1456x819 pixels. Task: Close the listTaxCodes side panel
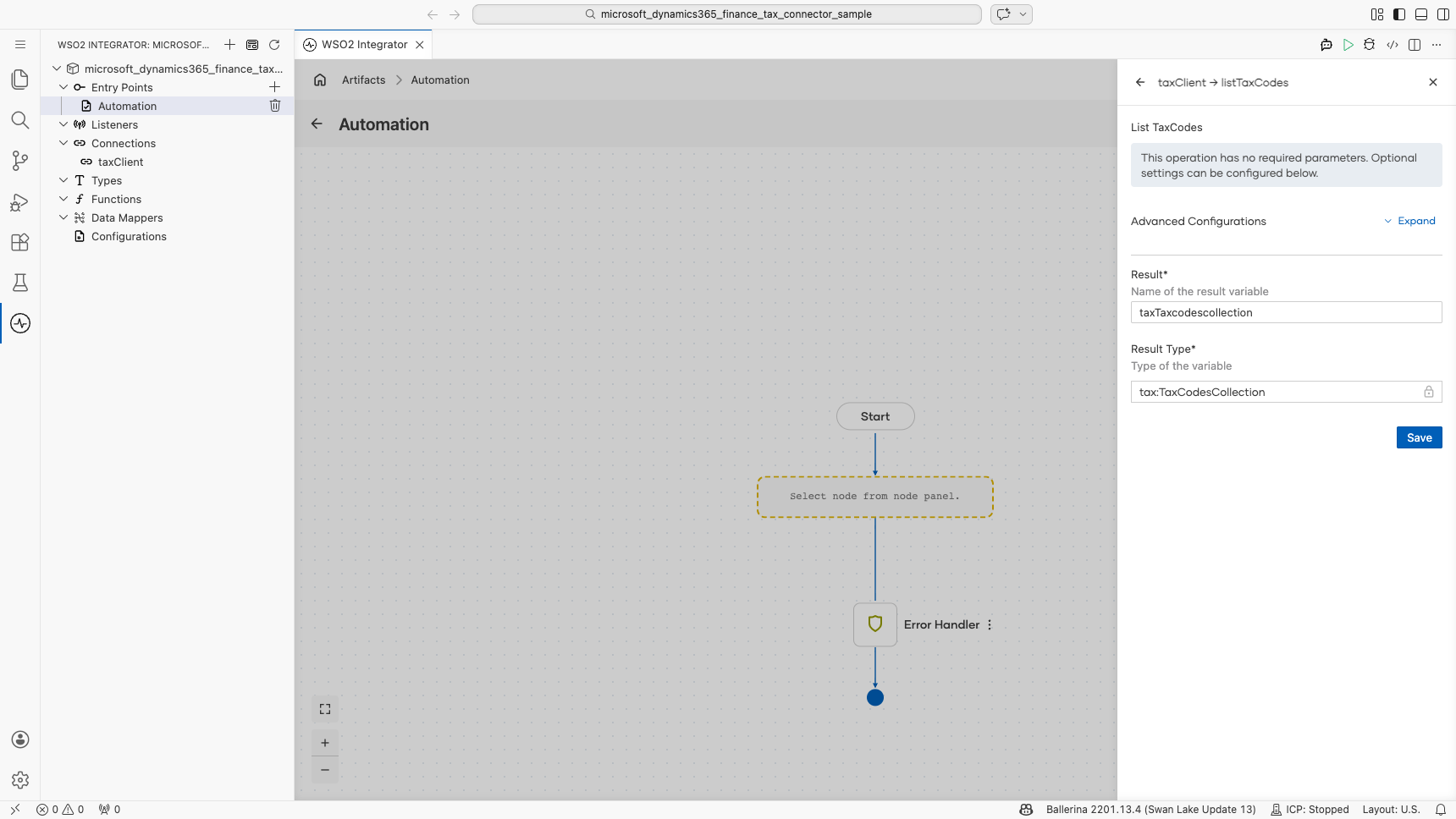point(1433,82)
